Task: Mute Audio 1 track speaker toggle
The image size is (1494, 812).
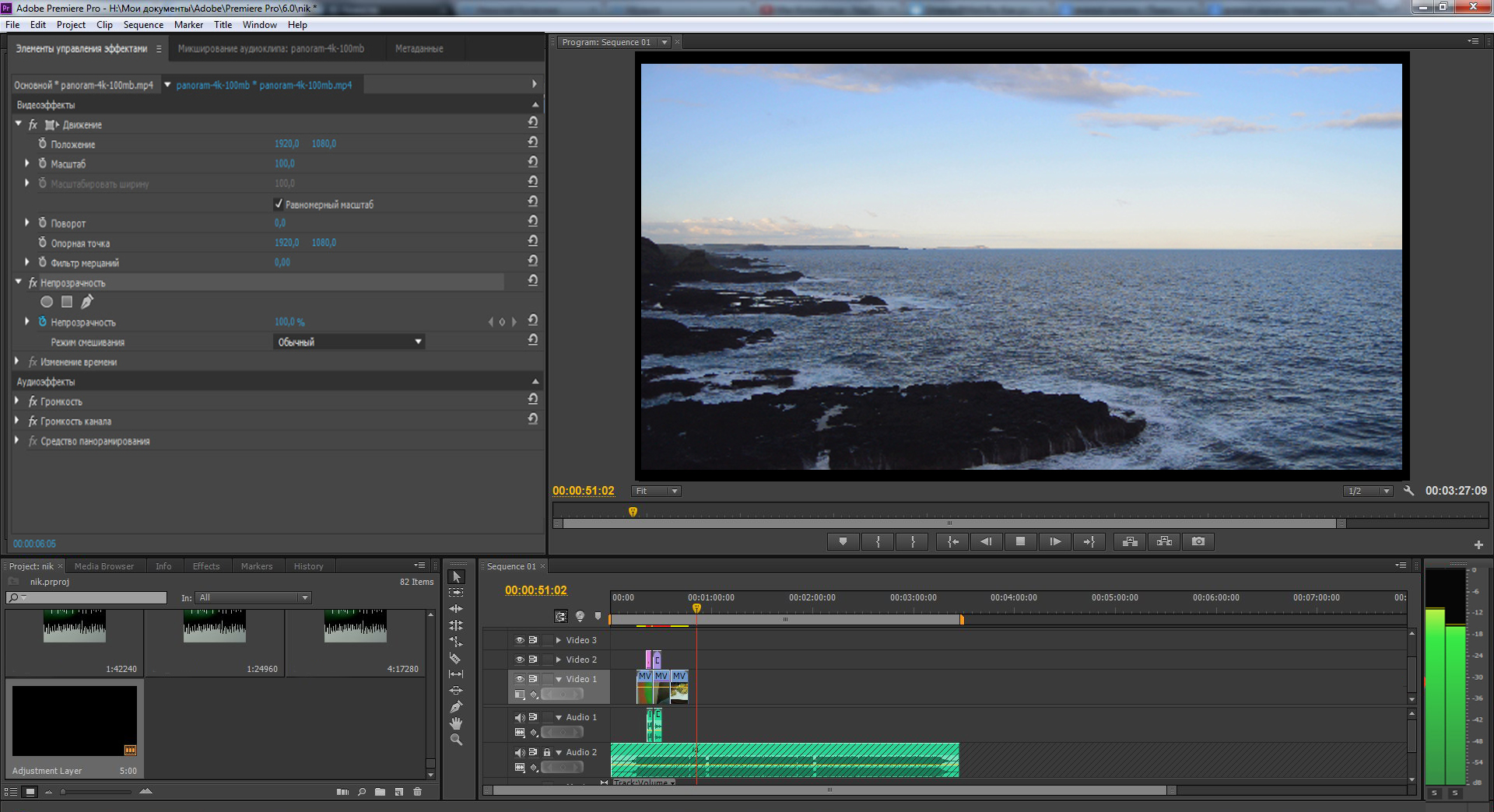Action: 520,717
